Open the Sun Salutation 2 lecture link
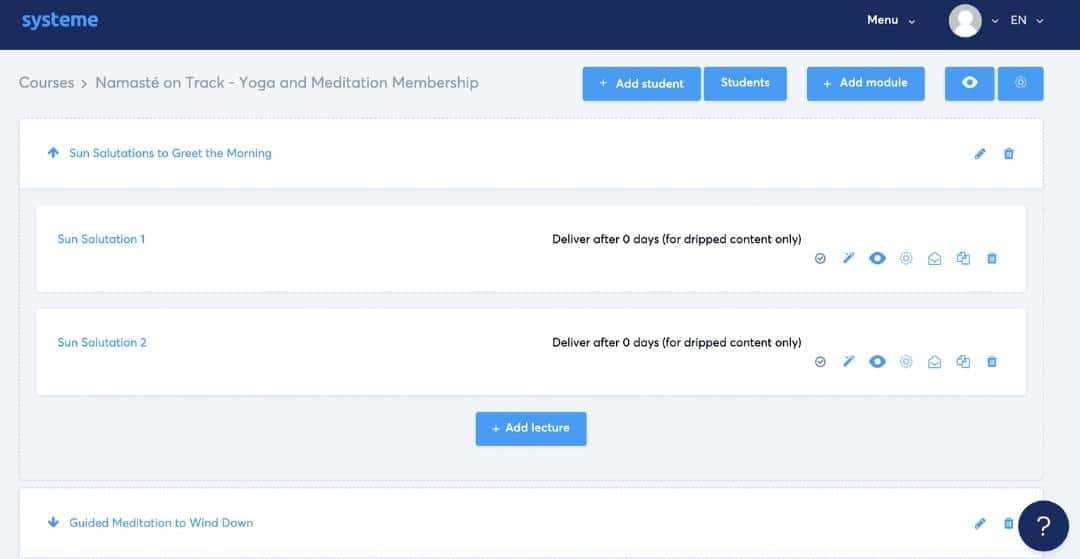This screenshot has height=559, width=1080. tap(102, 343)
